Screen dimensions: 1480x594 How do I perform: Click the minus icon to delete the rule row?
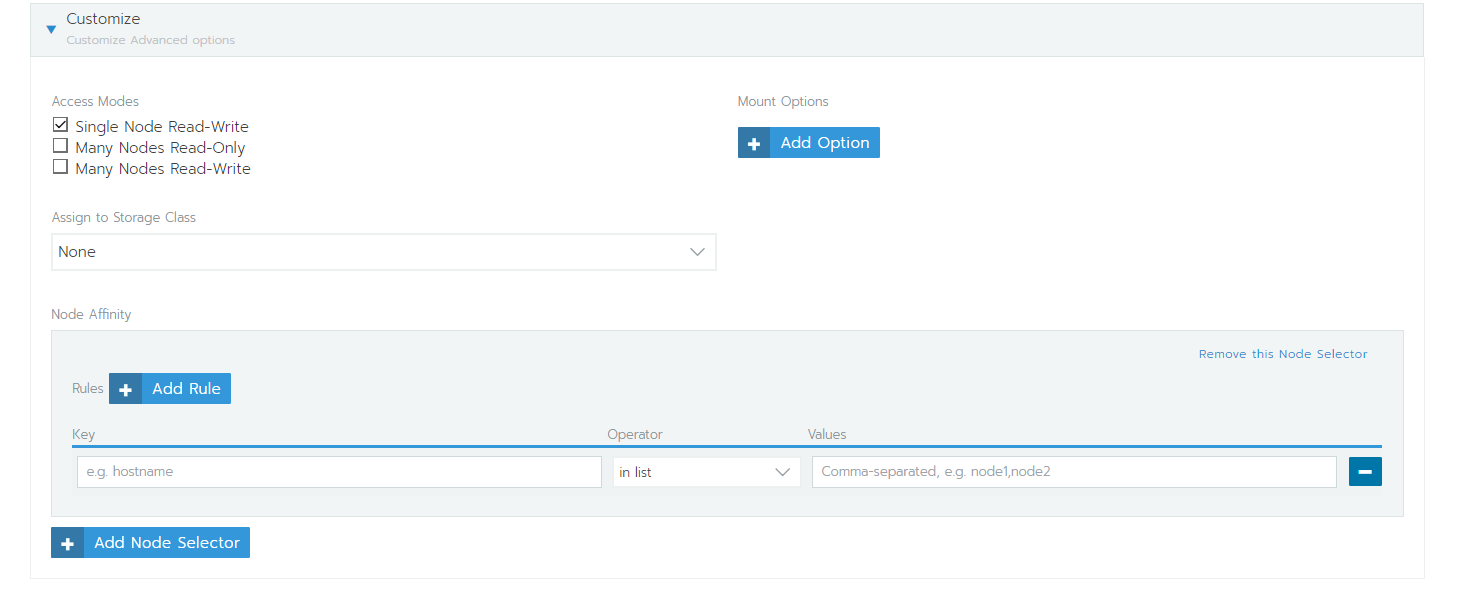1365,471
